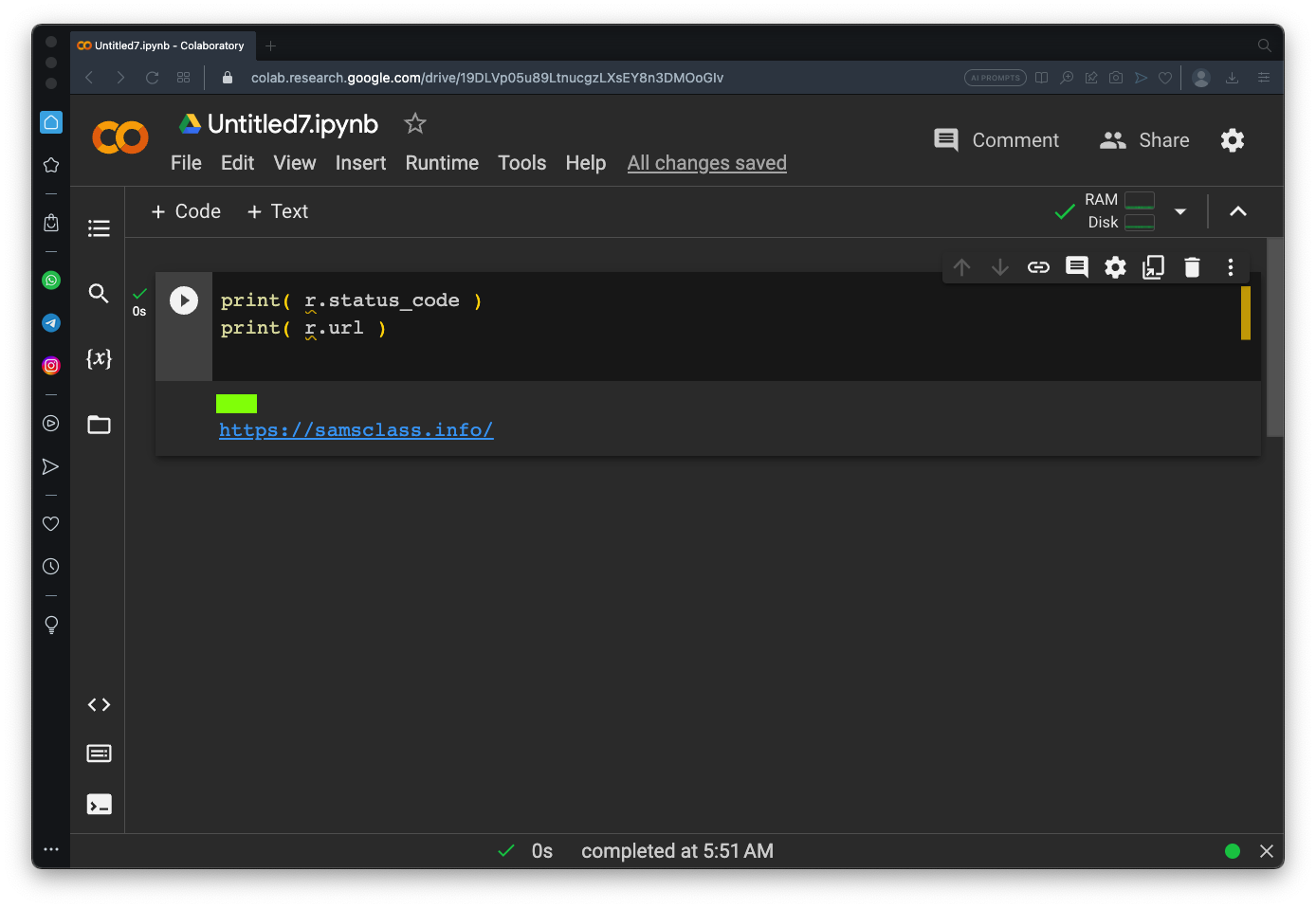Mirror cell in tab
Image resolution: width=1316 pixels, height=908 pixels.
[1153, 267]
